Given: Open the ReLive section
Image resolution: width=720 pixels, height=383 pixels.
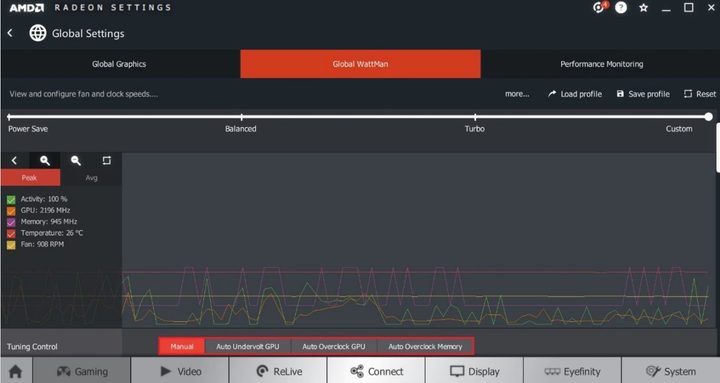Looking at the screenshot, I should pos(278,371).
